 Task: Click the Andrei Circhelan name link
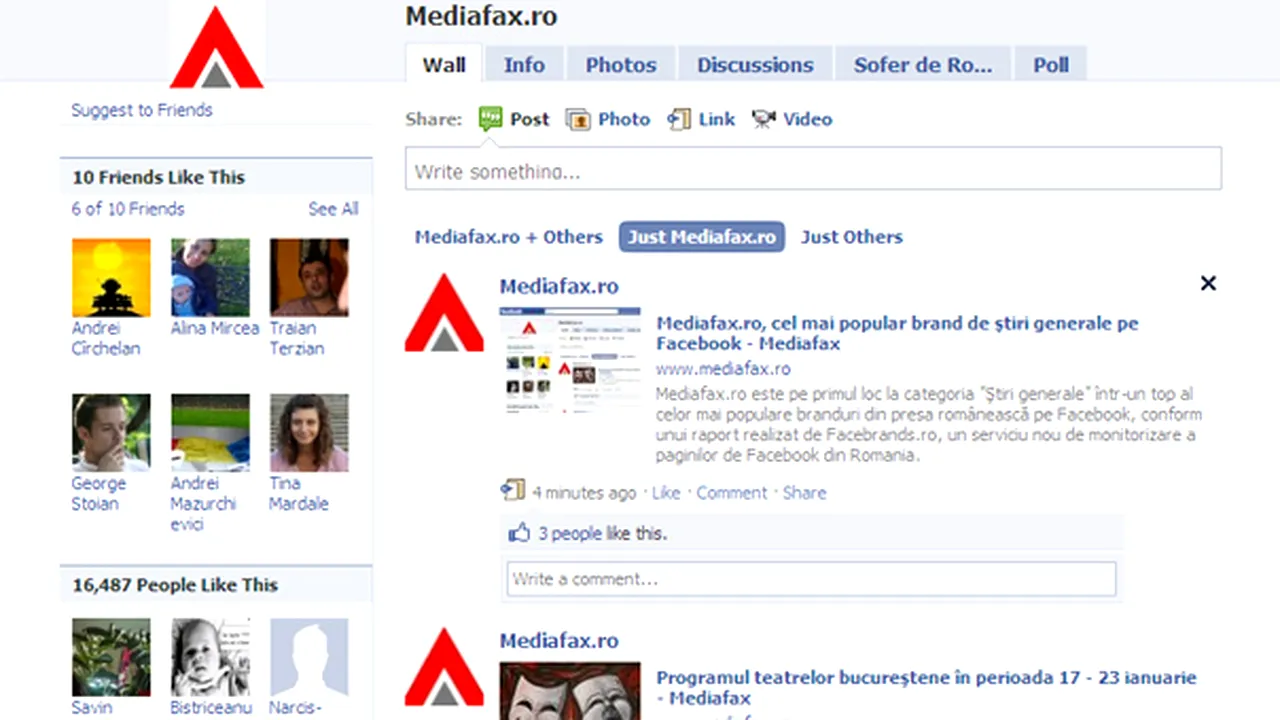[x=105, y=338]
